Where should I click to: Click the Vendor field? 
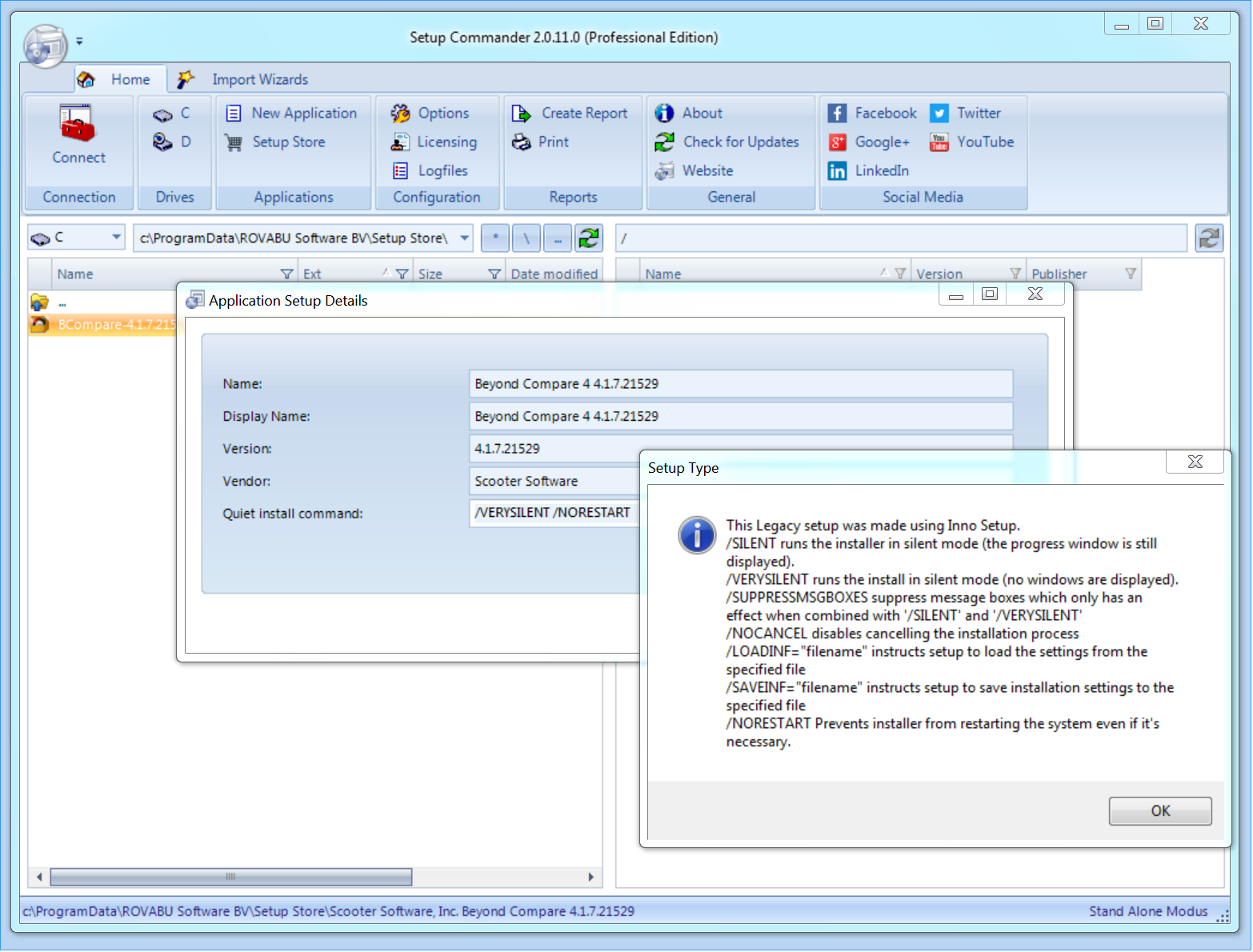pyautogui.click(x=554, y=482)
